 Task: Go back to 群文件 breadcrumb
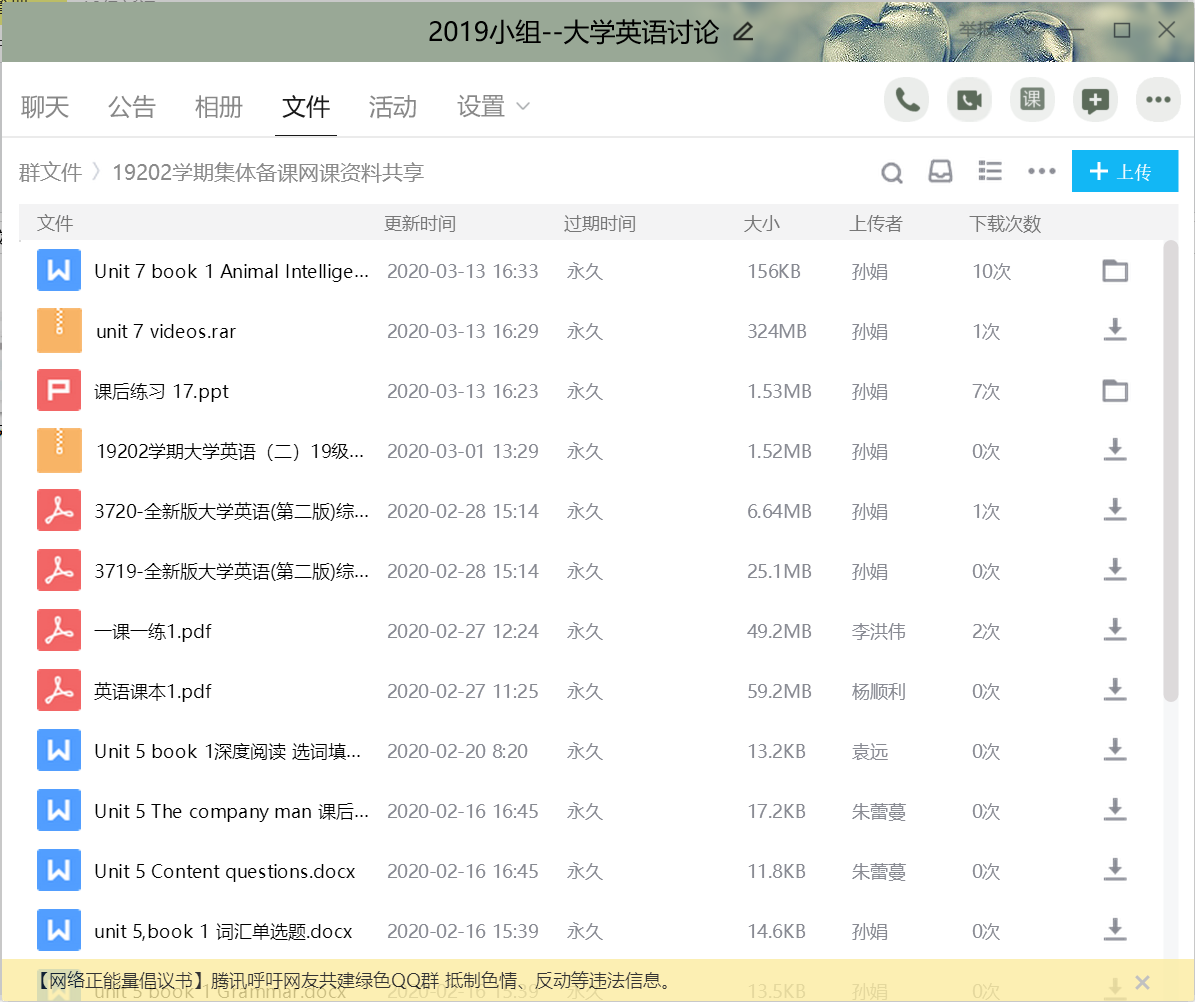click(50, 173)
